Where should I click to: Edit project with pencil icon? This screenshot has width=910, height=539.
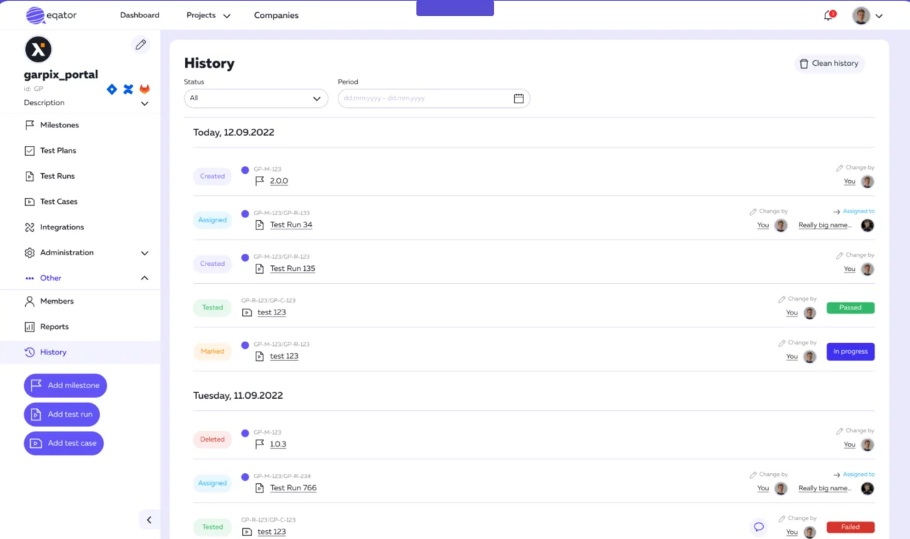point(140,45)
